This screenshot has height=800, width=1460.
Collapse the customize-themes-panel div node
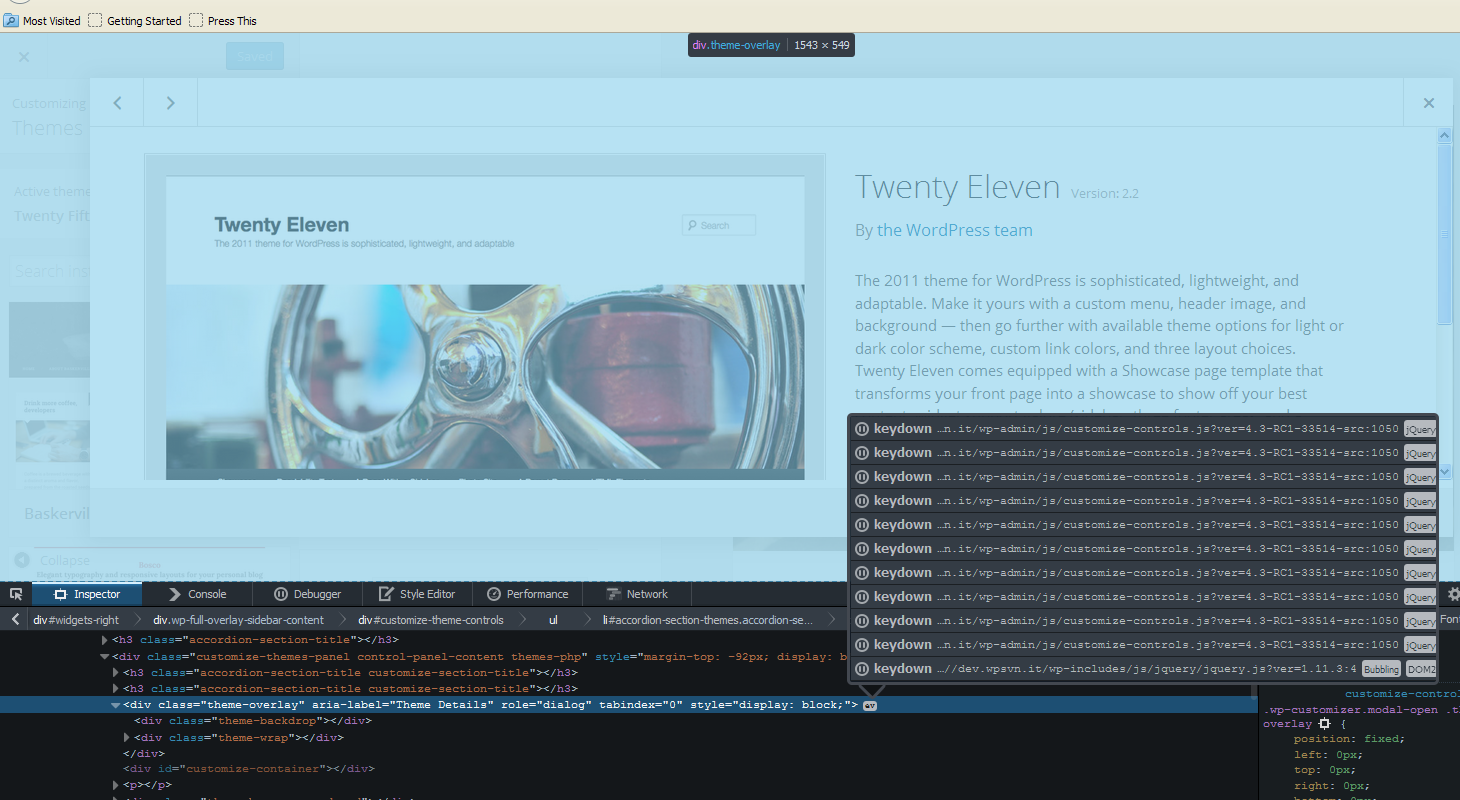[x=105, y=657]
